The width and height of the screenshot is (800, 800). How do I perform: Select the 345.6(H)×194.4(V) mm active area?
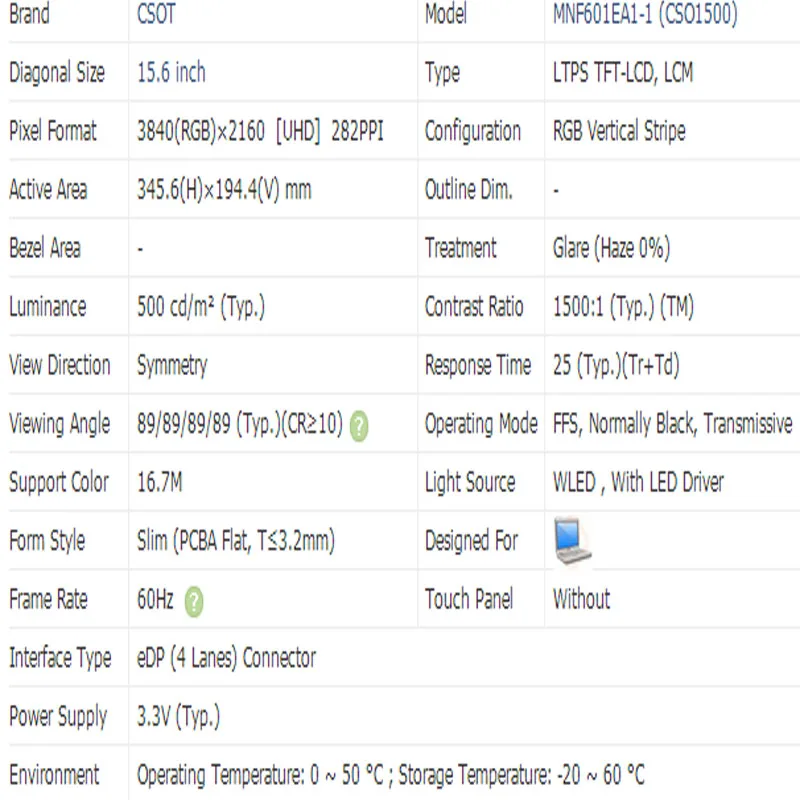pyautogui.click(x=224, y=190)
